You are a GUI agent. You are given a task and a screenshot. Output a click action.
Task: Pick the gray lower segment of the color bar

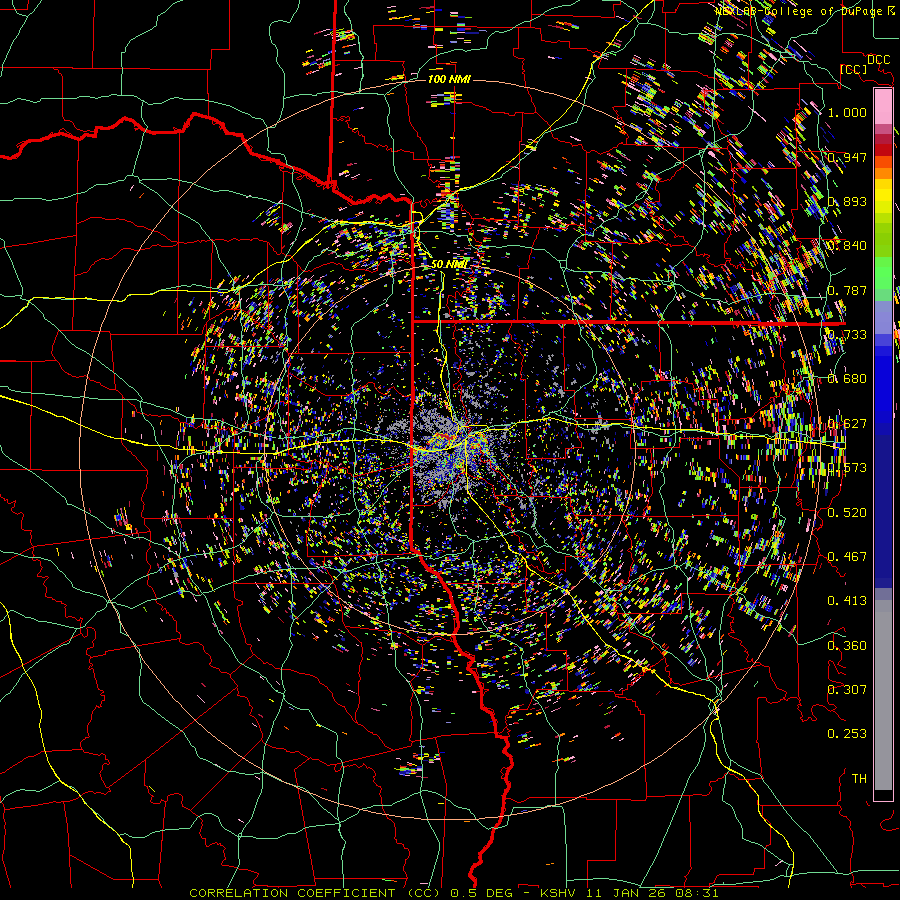point(883,695)
